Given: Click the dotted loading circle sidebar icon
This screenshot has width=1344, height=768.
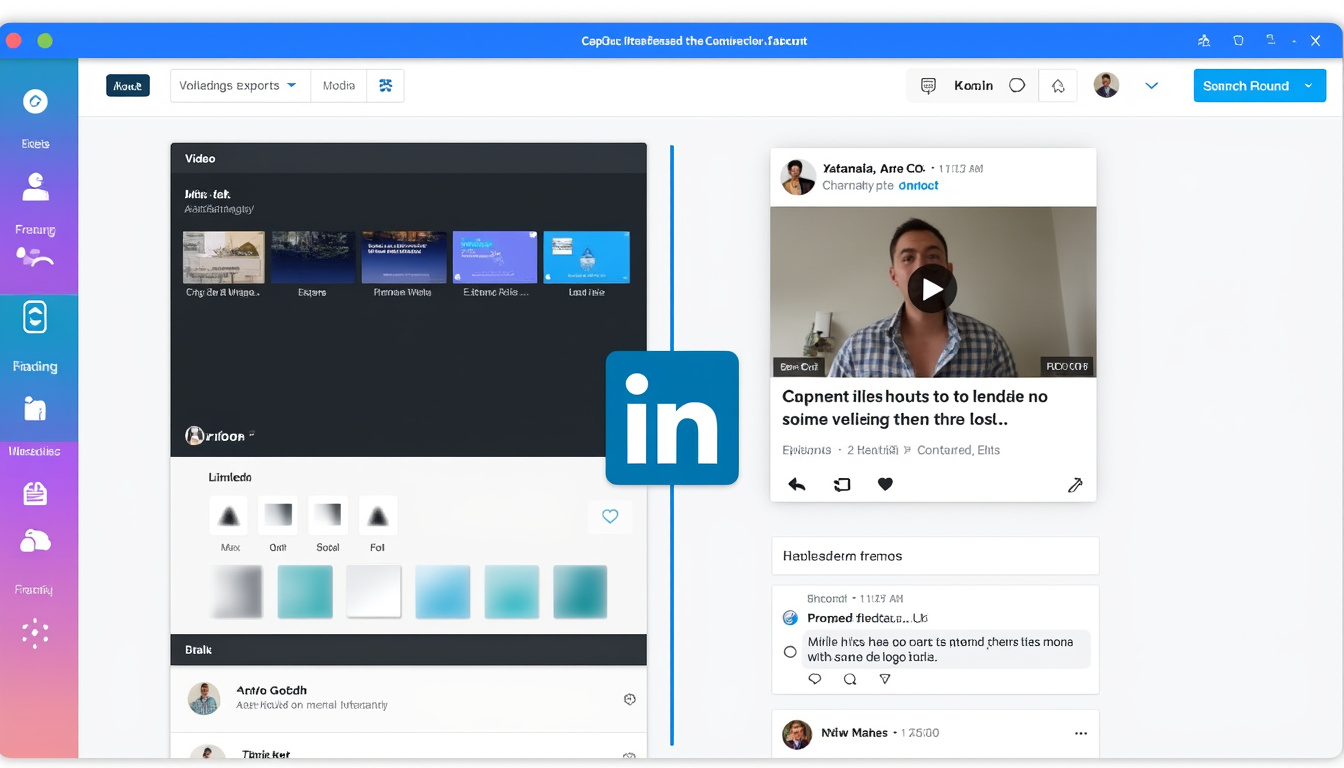Looking at the screenshot, I should pos(35,633).
